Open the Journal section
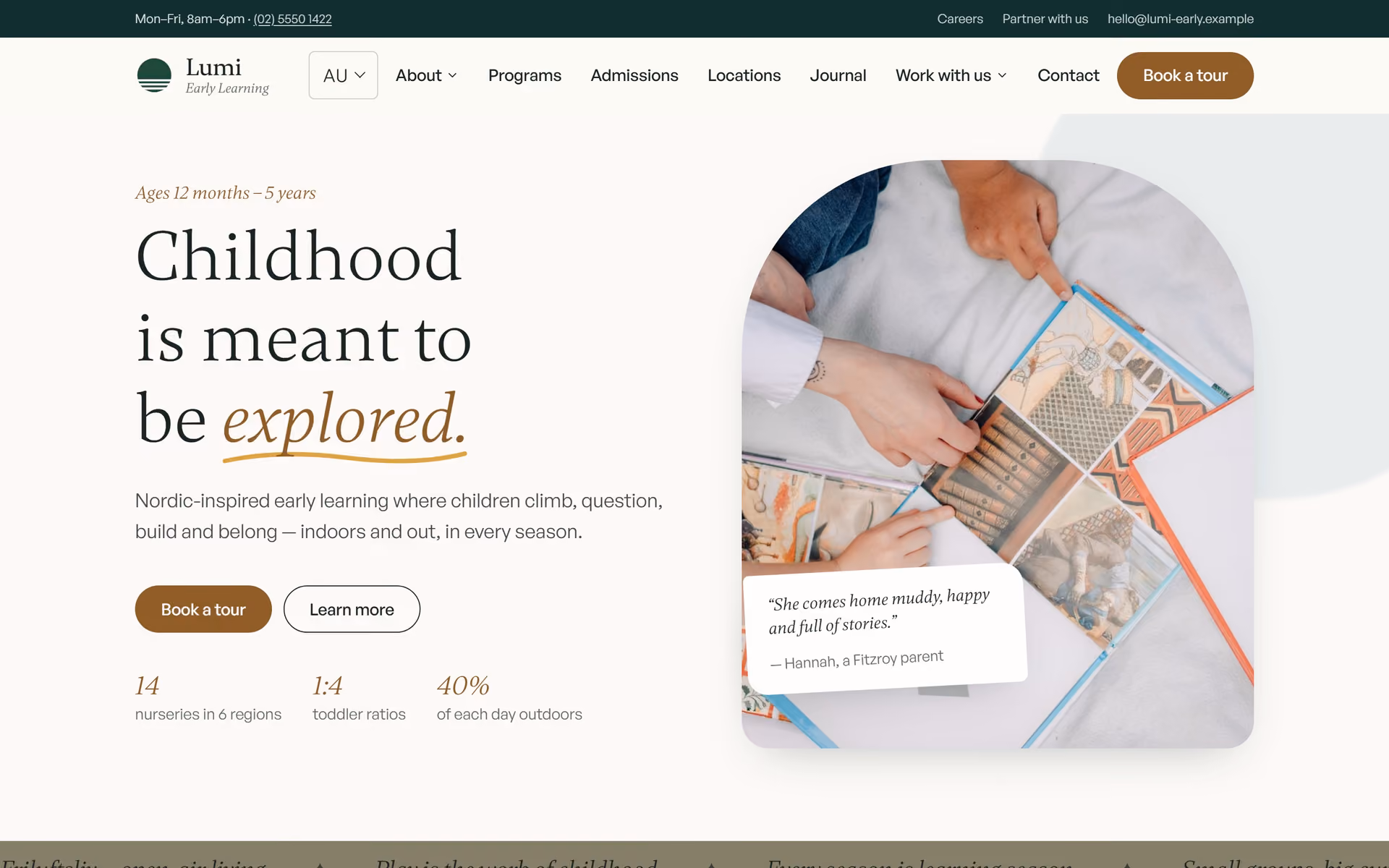 [x=838, y=75]
